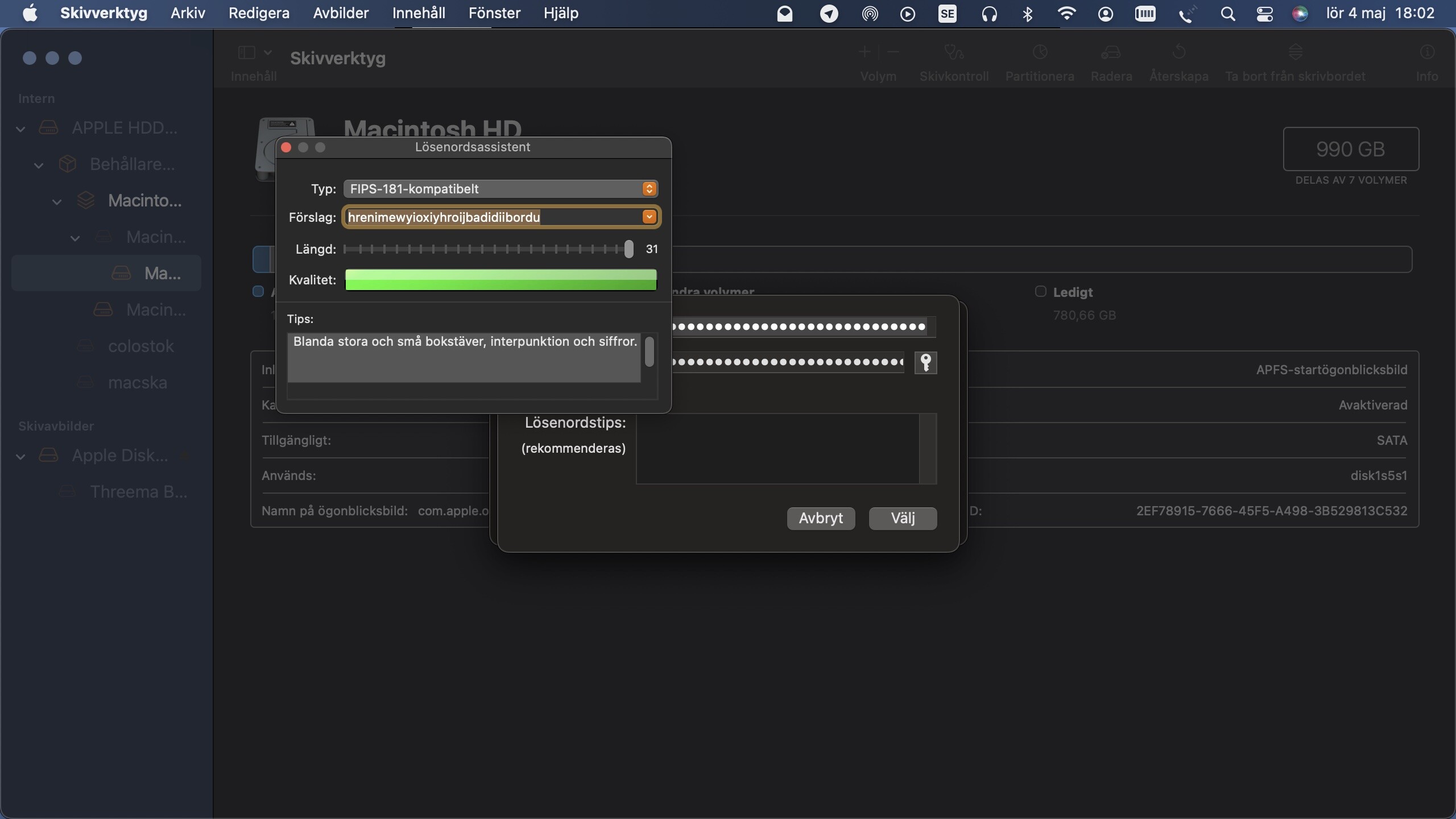
Task: Open the Info toolbar icon
Action: click(1427, 52)
